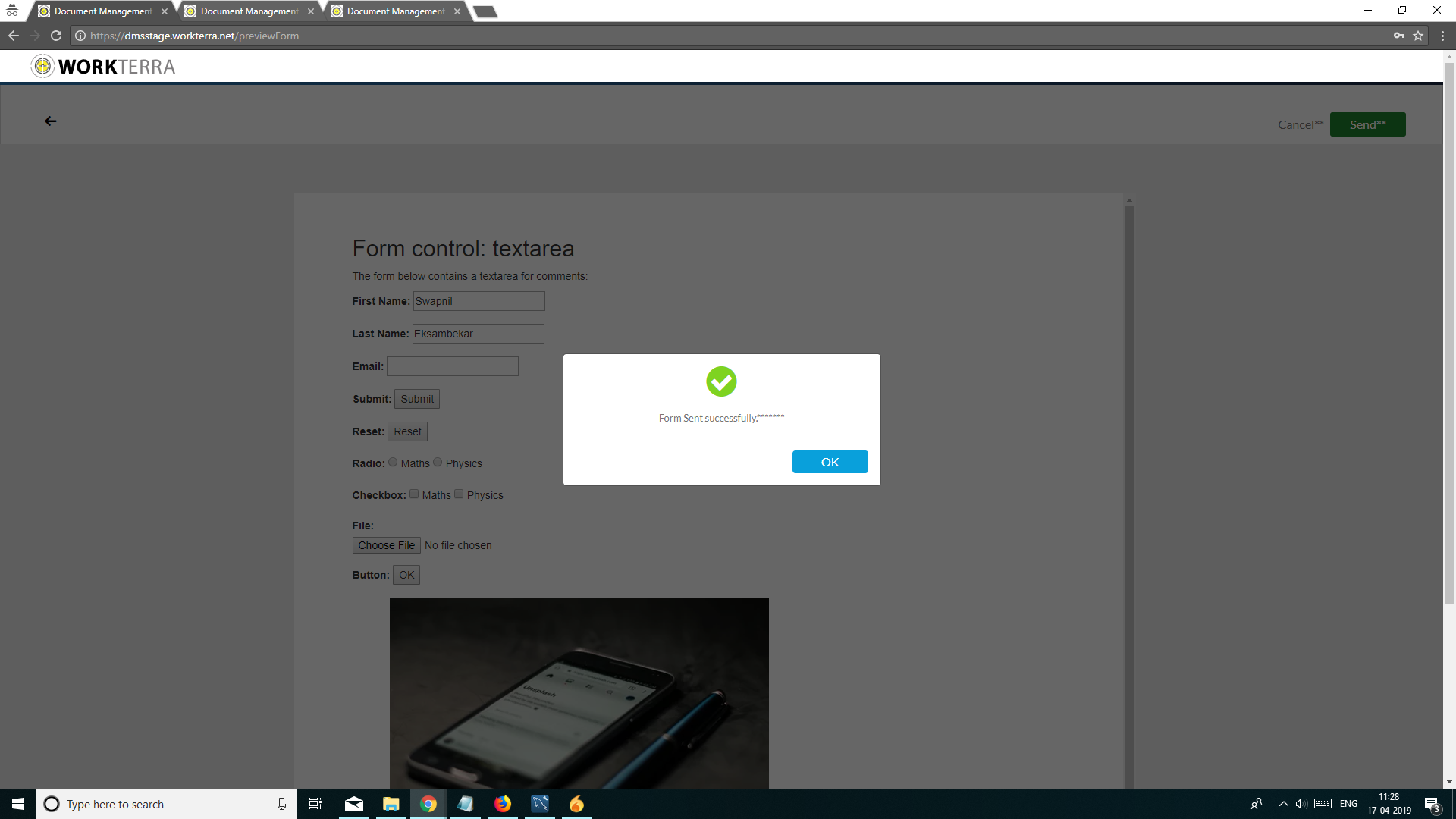
Task: Switch to the first Document Management tab
Action: 102,11
